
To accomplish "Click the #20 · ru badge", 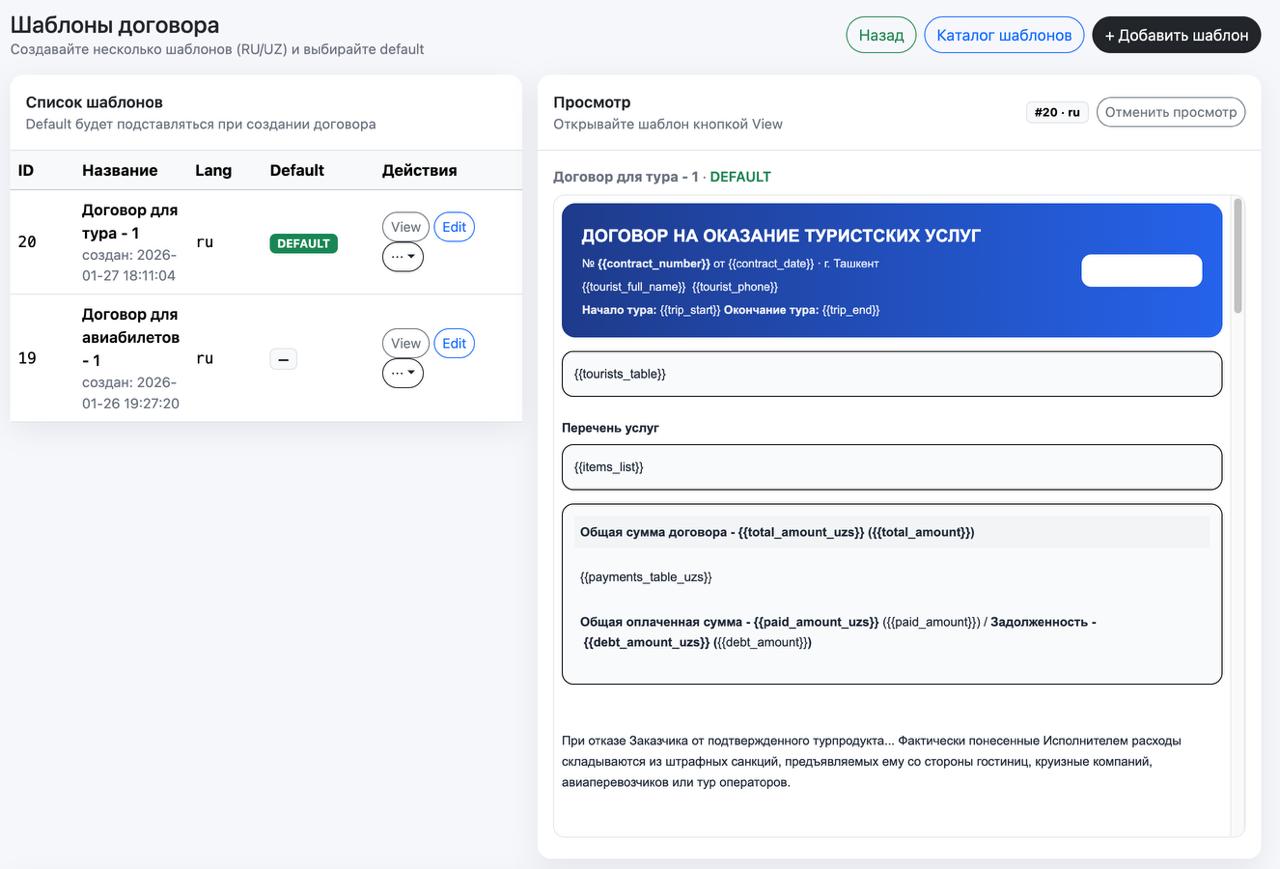I will [1057, 112].
